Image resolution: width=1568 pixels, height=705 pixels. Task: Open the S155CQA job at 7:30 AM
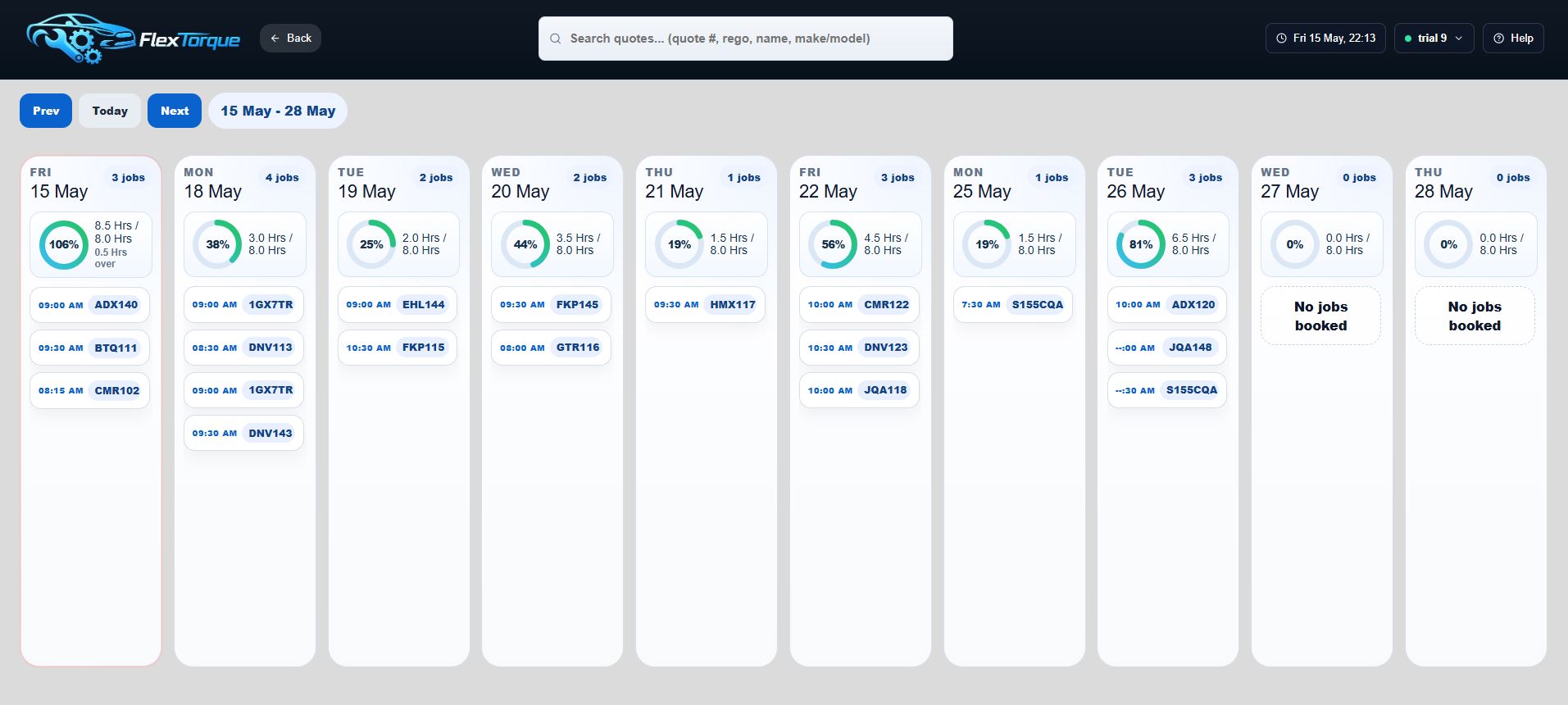coord(1013,305)
